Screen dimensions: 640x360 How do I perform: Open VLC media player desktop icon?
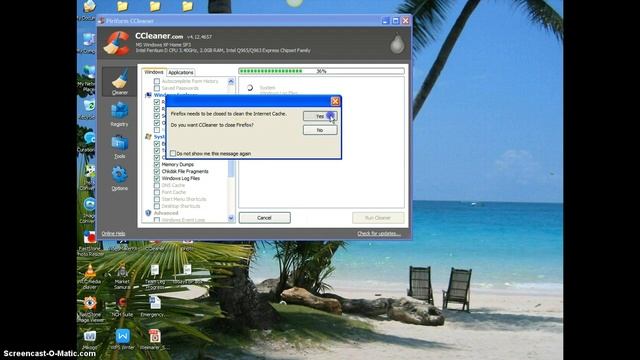pyautogui.click(x=90, y=276)
